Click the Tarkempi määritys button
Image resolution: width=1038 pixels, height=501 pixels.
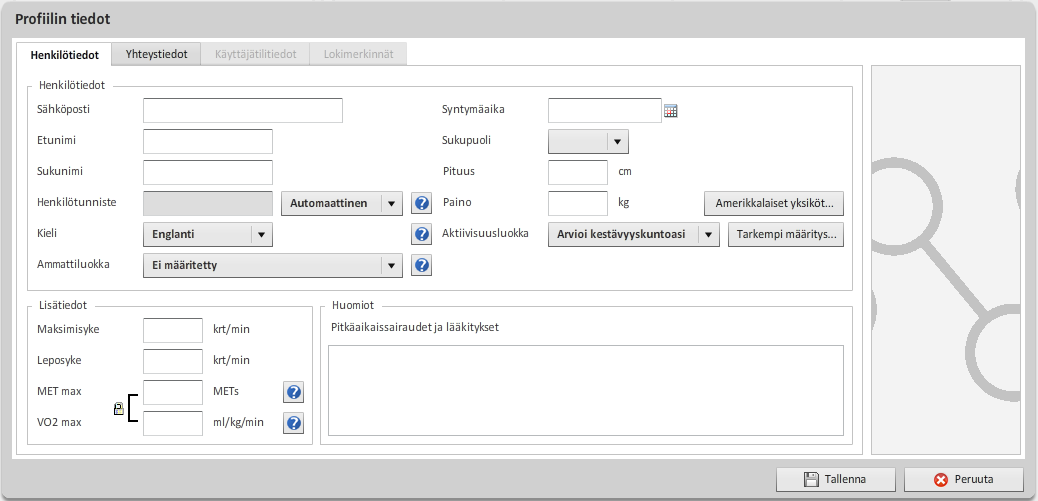[x=786, y=234]
